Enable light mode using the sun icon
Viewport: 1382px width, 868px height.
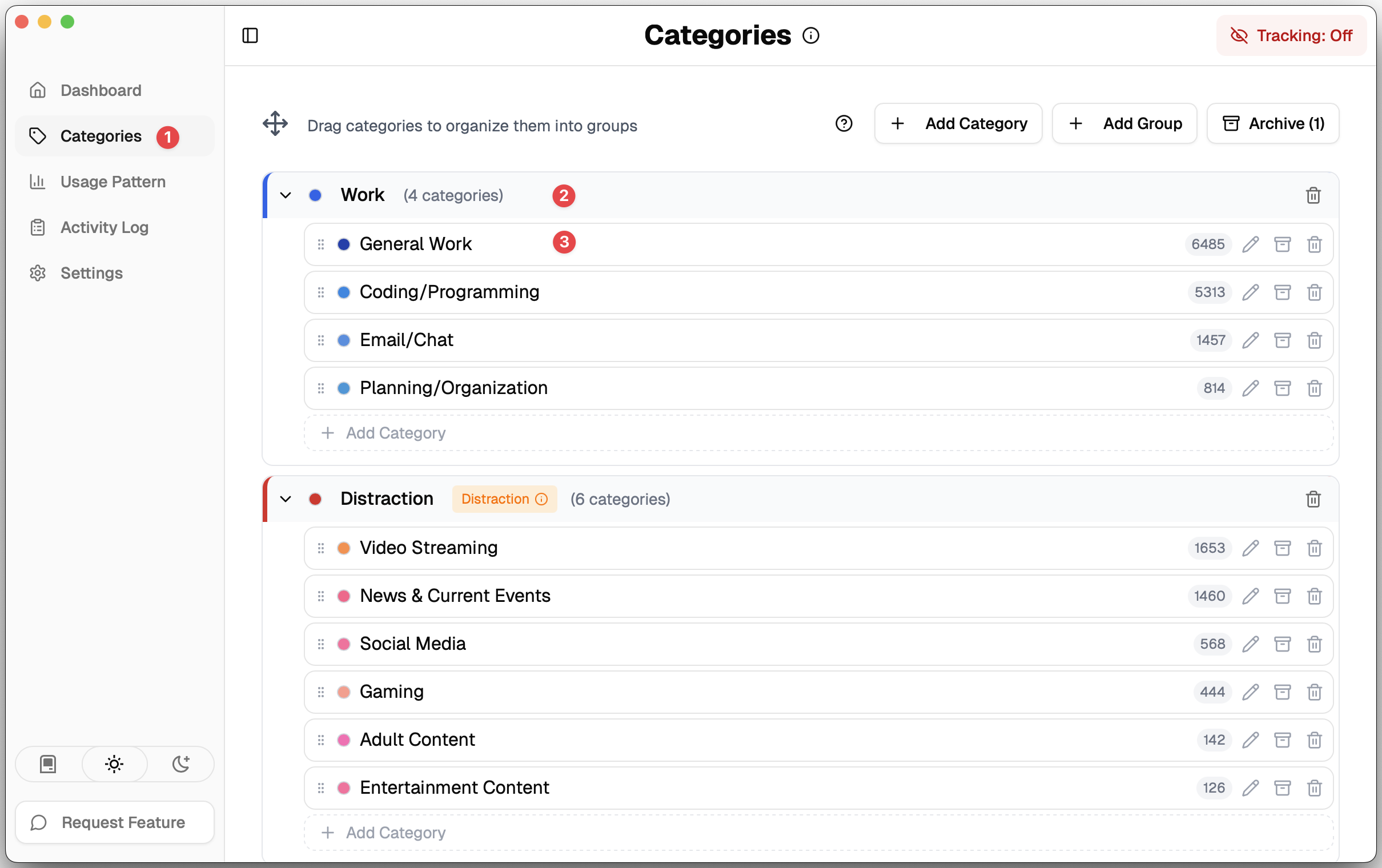tap(114, 764)
